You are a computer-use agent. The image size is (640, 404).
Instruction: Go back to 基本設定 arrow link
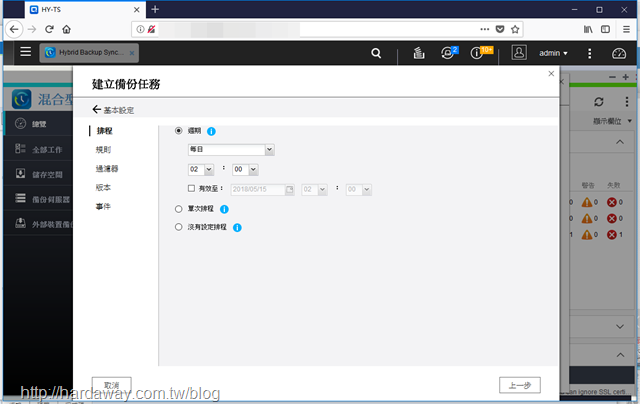pyautogui.click(x=113, y=110)
